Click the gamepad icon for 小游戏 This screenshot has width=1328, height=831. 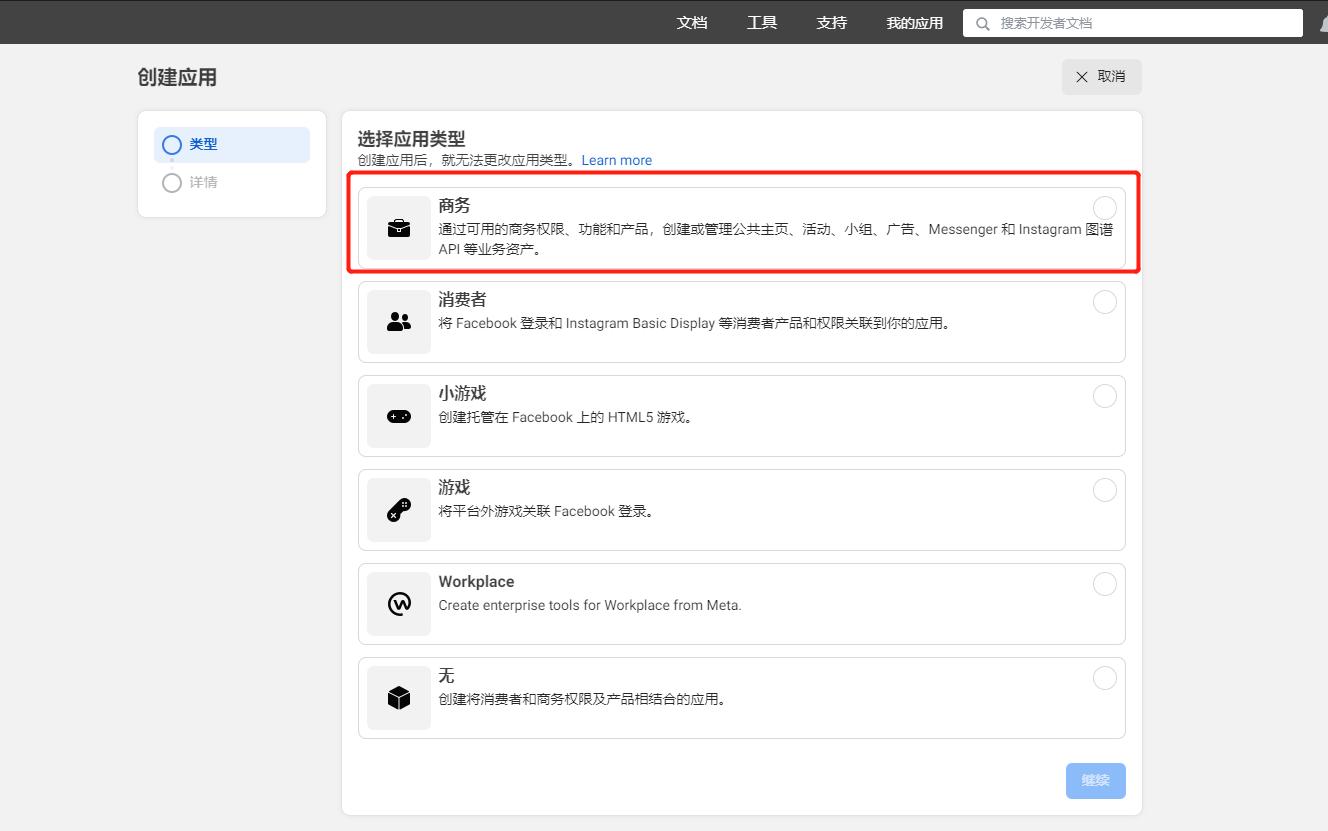coord(398,416)
